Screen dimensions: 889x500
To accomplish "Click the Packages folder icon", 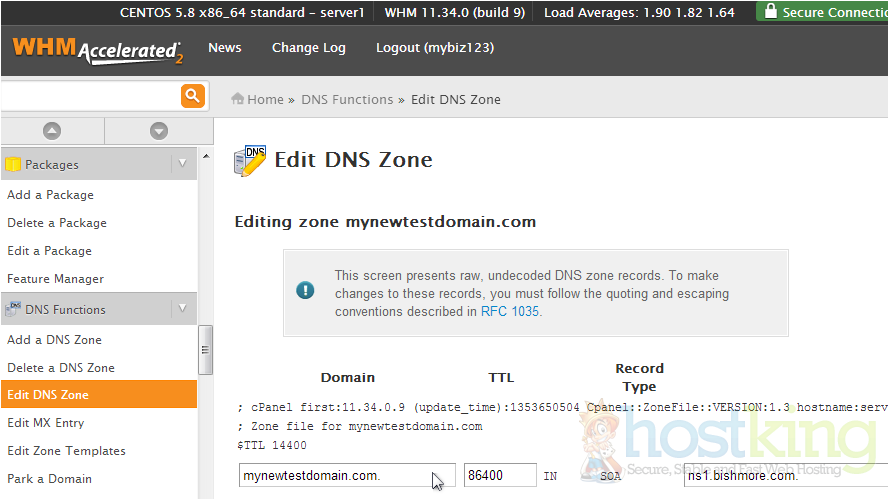I will click(13, 164).
